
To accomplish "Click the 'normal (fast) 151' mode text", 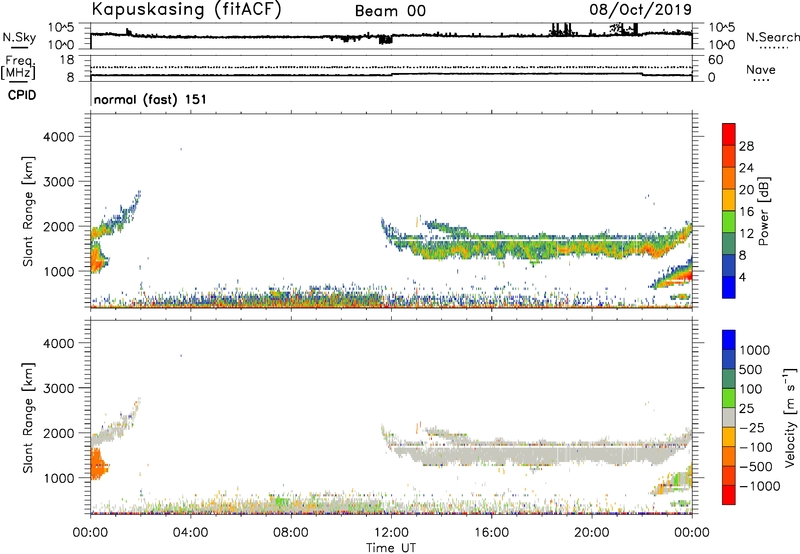I will [x=150, y=99].
